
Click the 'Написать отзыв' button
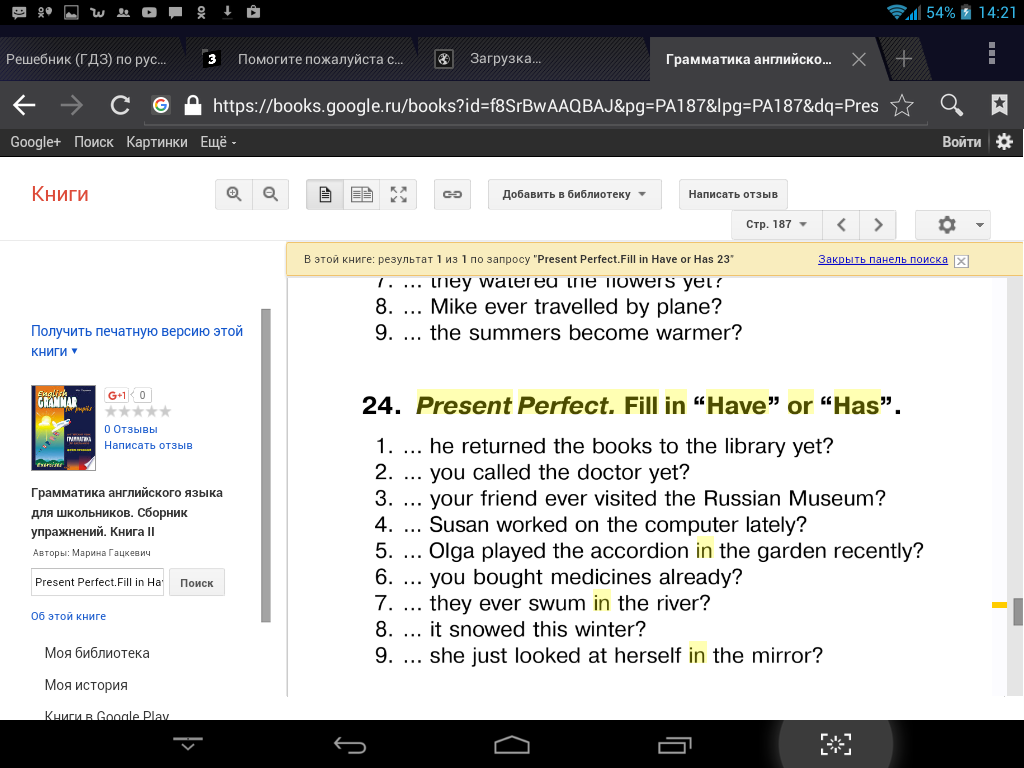coord(733,195)
